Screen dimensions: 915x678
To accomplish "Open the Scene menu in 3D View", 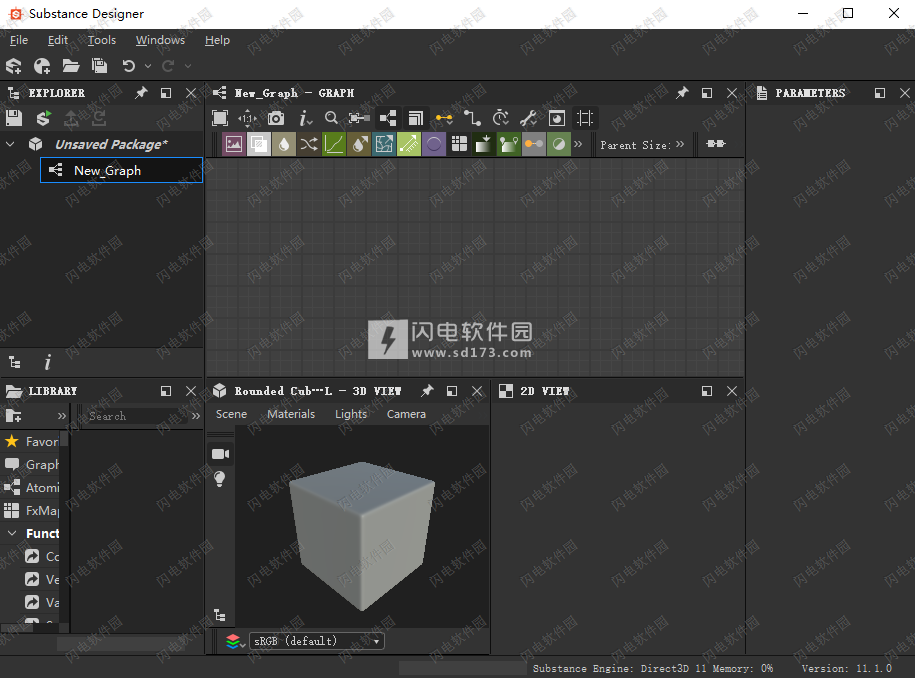I will 231,414.
